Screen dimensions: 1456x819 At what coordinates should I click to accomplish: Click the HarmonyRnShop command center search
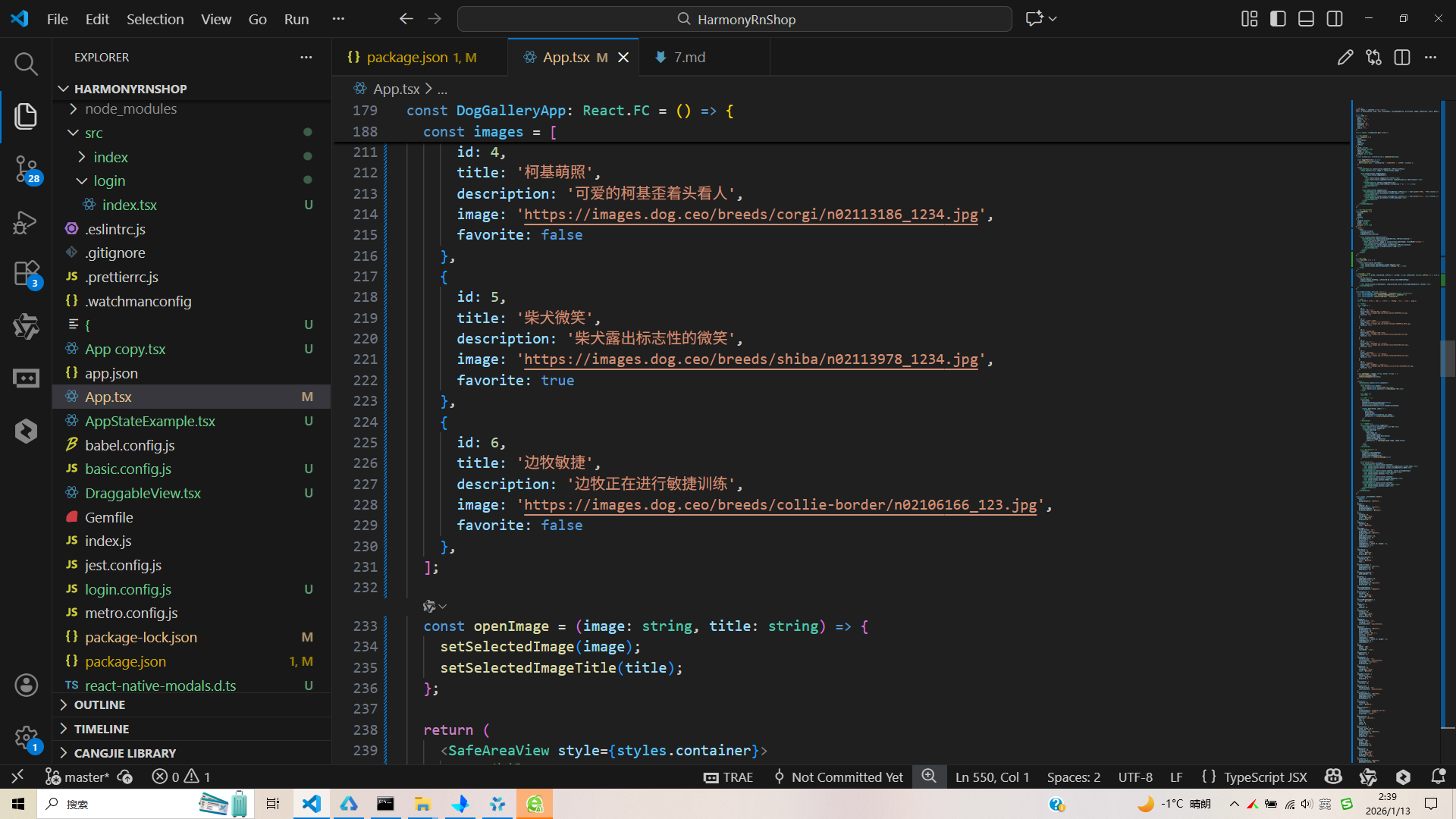734,19
